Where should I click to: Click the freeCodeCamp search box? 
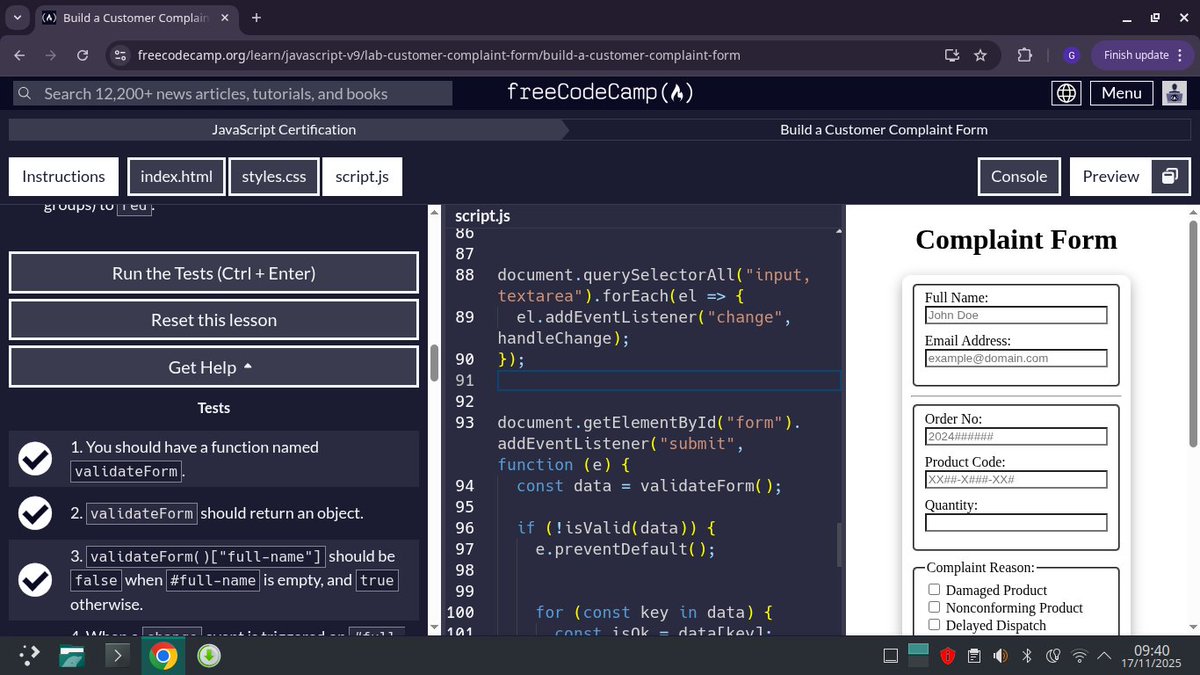pyautogui.click(x=233, y=93)
